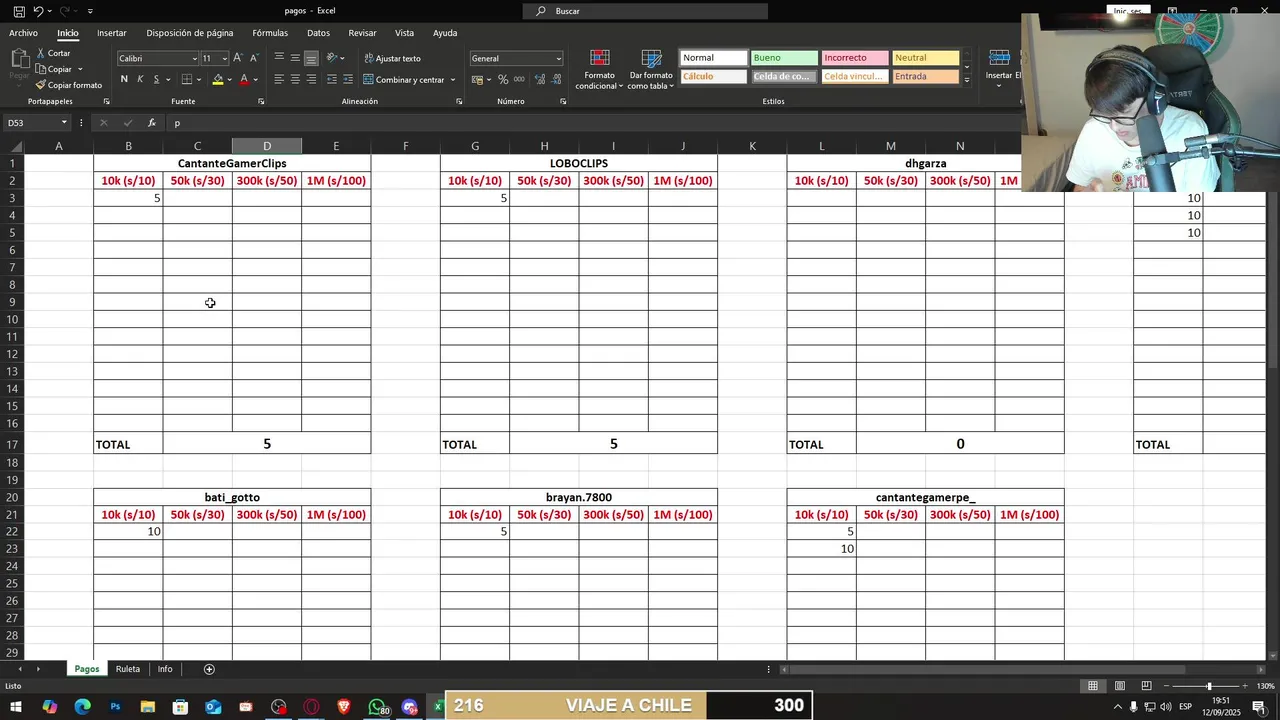Apply accounting number format icon

point(477,79)
